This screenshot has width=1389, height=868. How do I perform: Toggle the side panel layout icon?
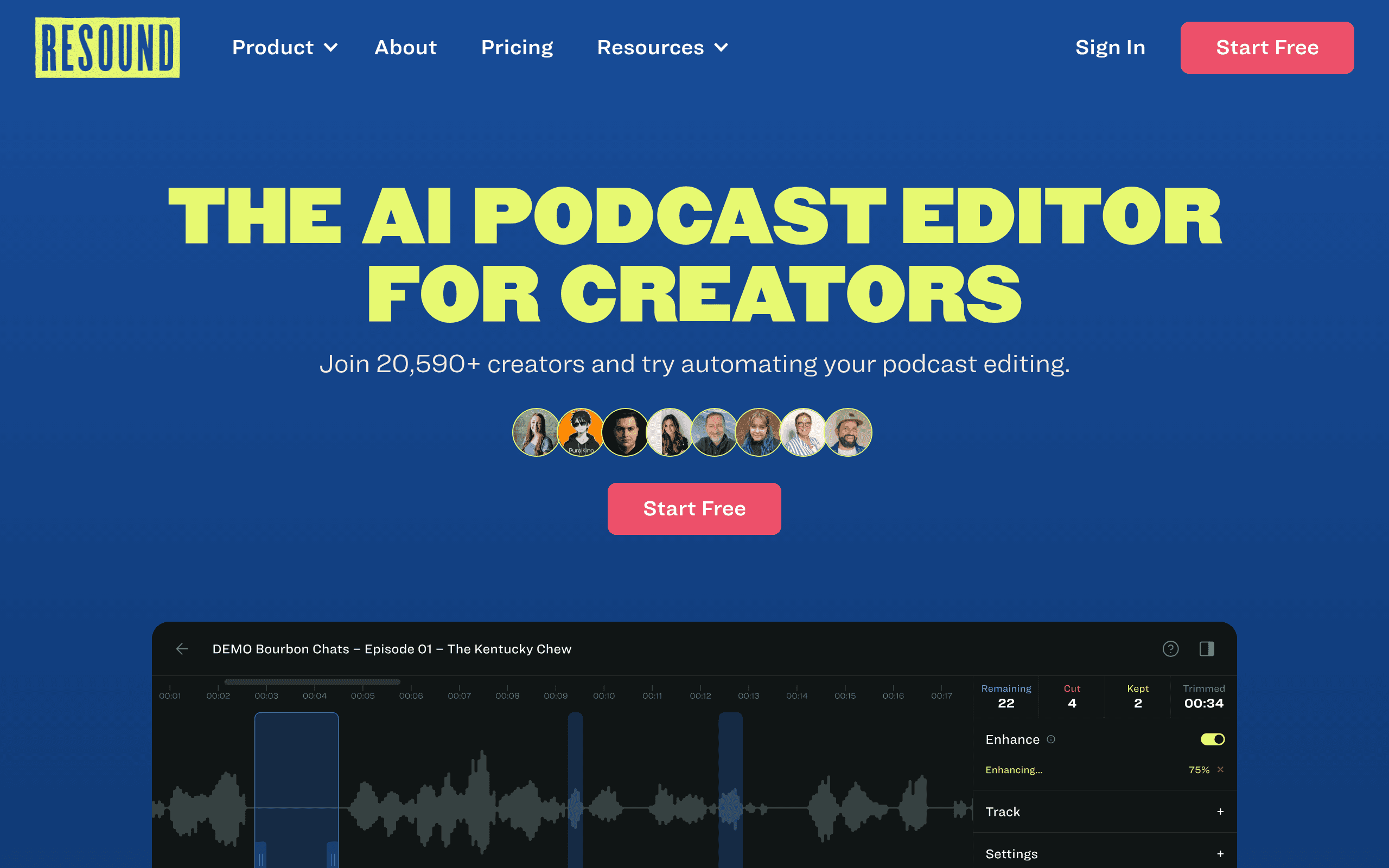coord(1207,649)
